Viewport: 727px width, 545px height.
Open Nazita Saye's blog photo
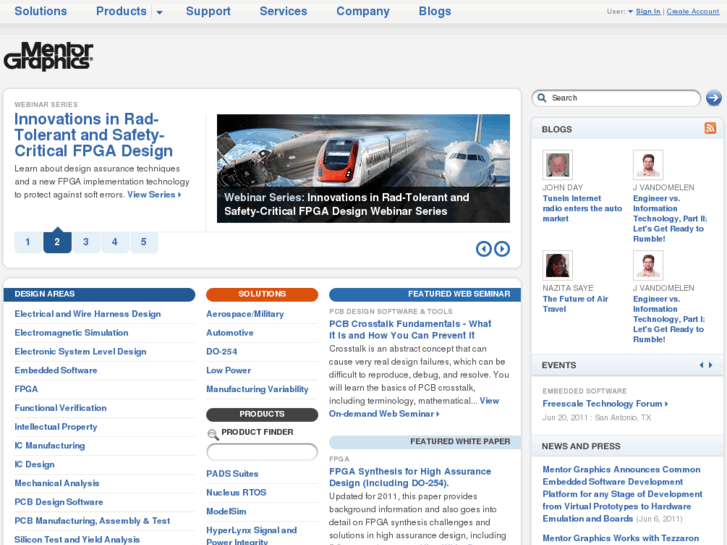[557, 265]
